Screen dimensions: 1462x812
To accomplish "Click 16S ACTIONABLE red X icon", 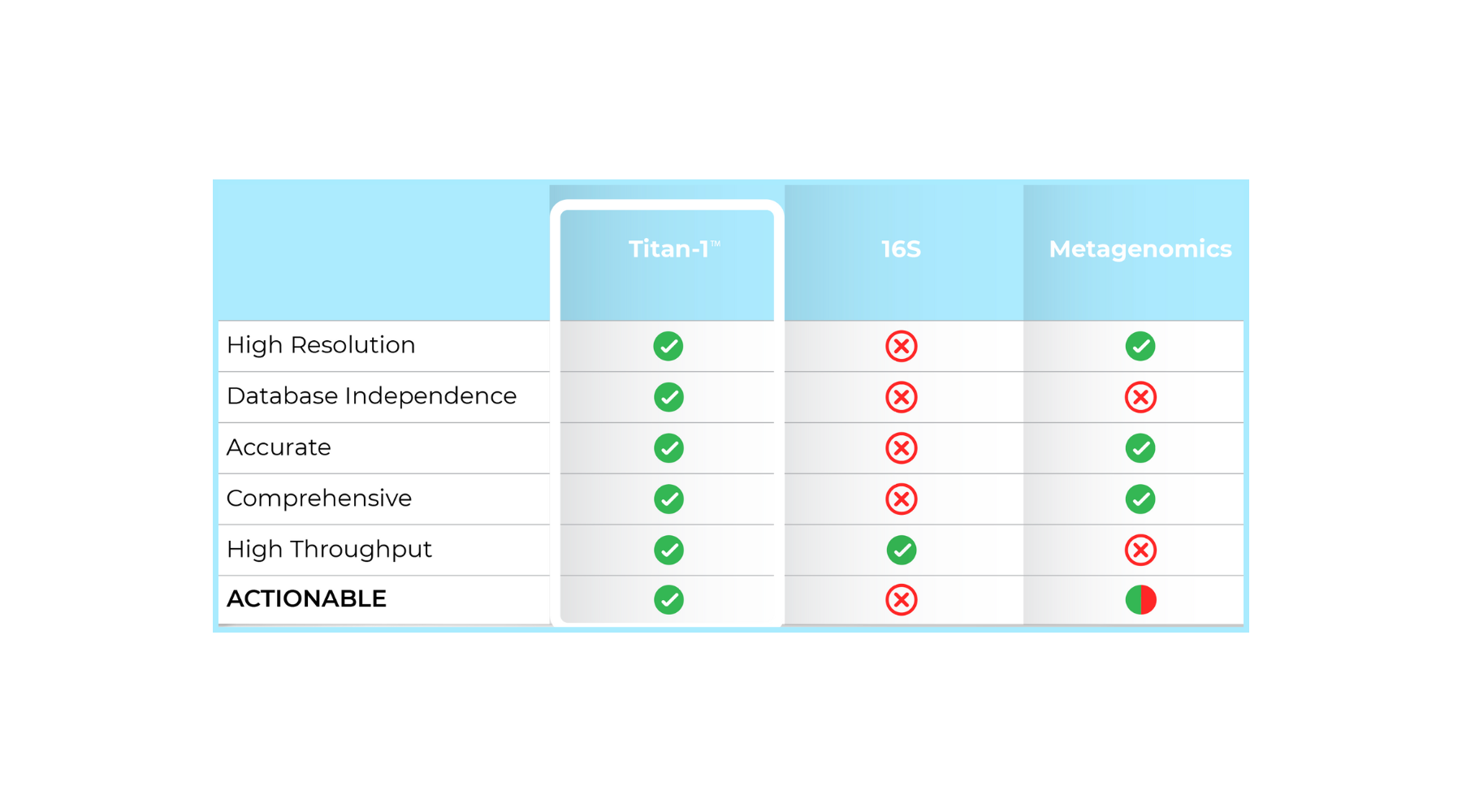I will 901,599.
